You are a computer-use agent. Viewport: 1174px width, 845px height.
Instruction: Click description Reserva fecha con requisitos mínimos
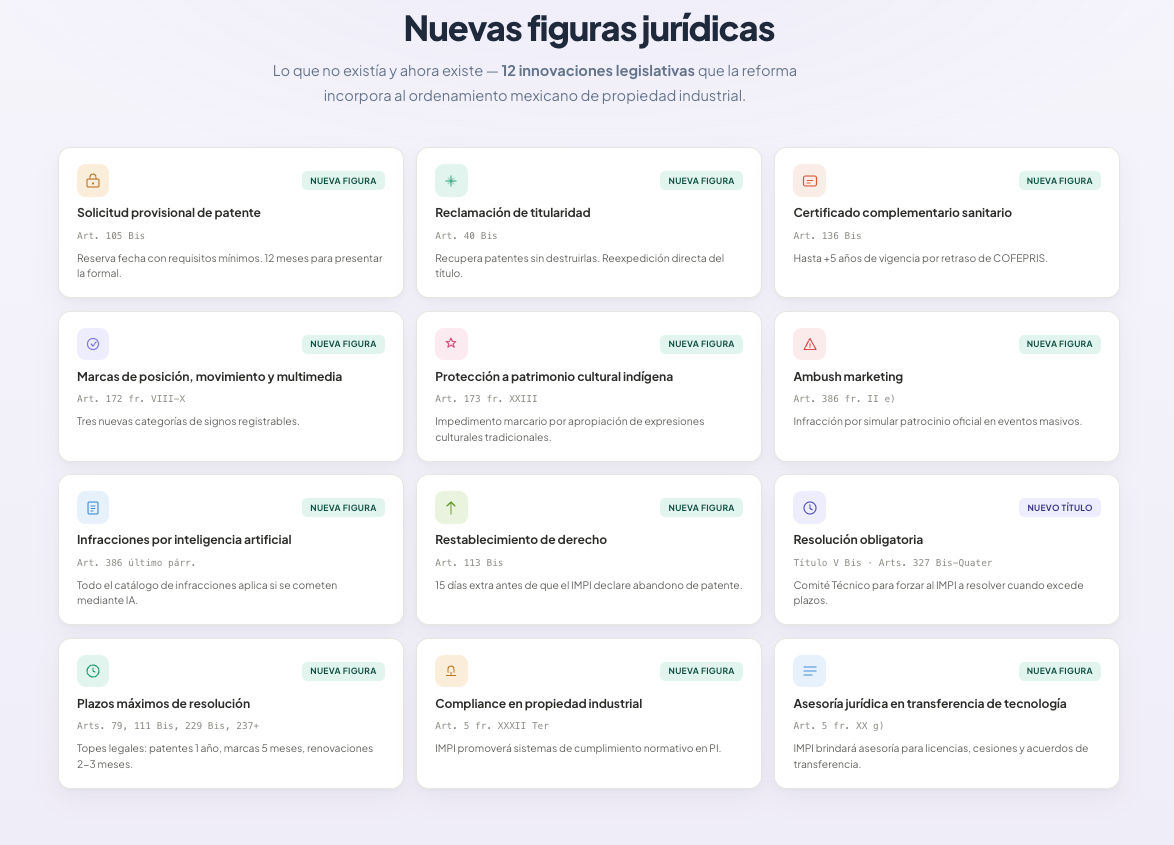[230, 266]
